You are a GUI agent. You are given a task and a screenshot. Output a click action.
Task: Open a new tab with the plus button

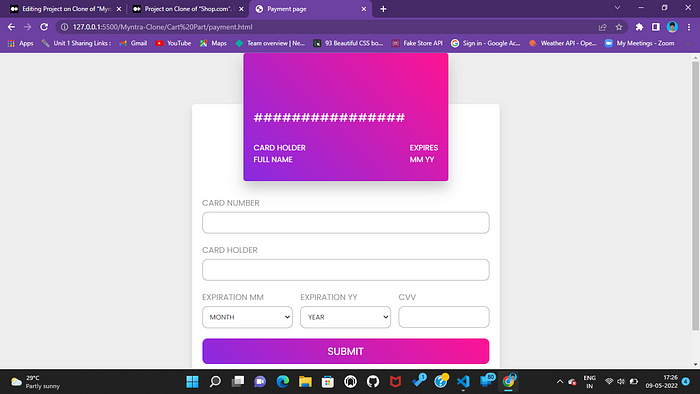[383, 9]
